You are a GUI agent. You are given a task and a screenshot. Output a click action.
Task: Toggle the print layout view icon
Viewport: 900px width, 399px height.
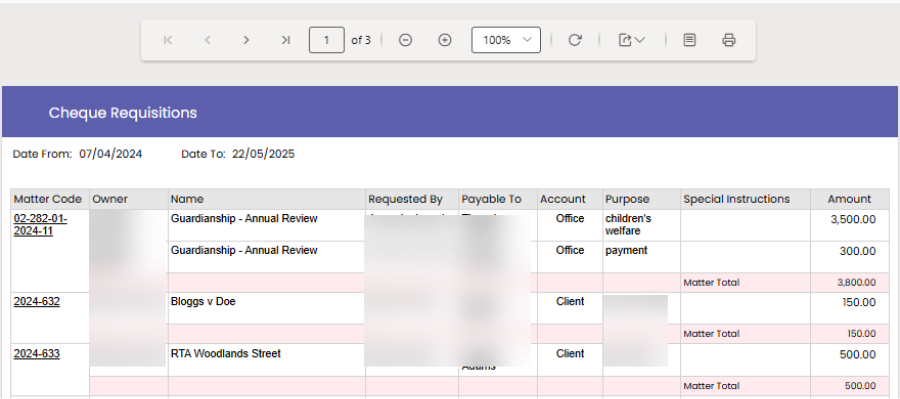(x=690, y=40)
